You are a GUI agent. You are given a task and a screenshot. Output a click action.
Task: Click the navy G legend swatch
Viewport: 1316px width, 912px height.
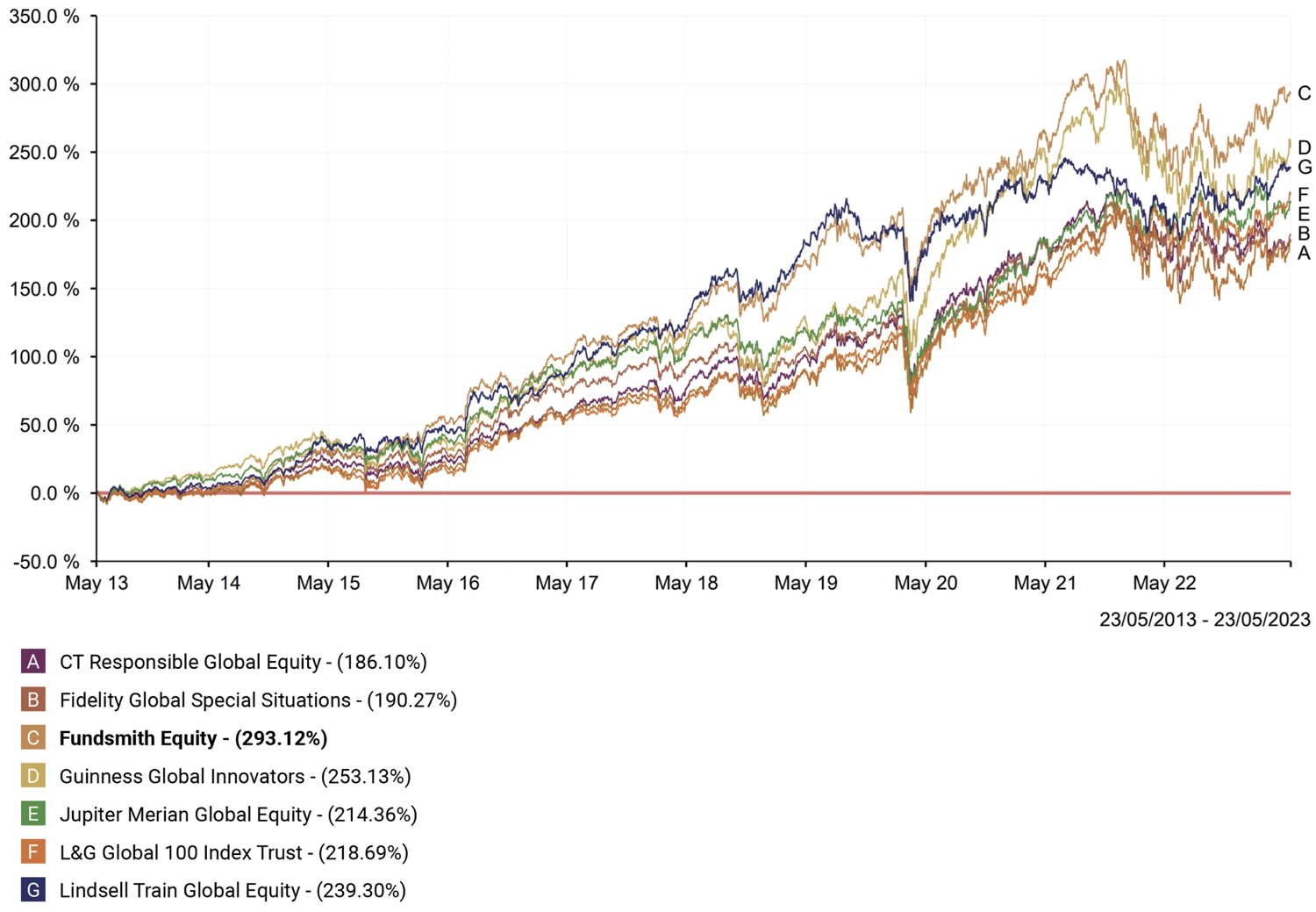(33, 890)
